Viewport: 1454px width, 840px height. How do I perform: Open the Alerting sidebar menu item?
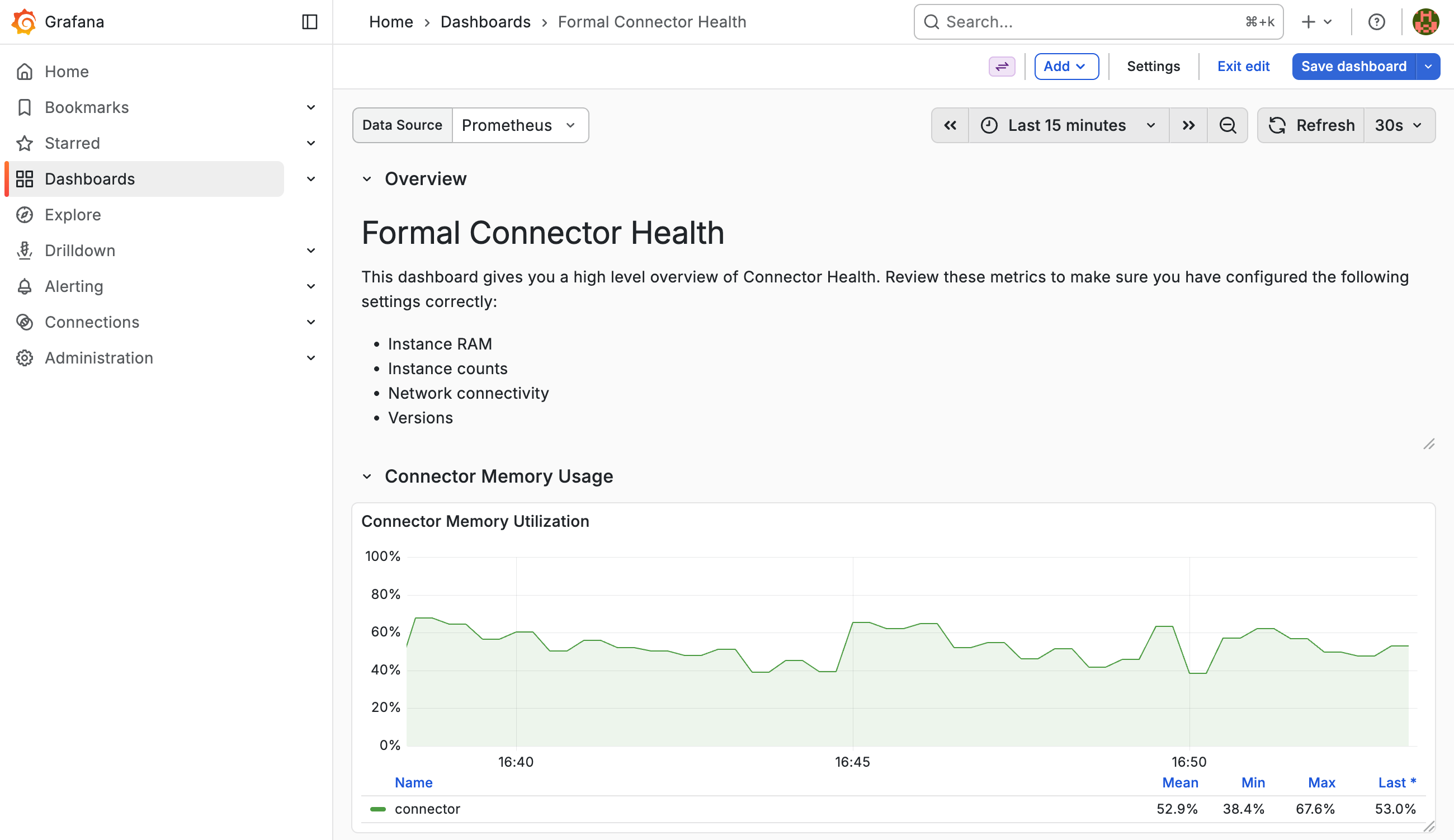(74, 286)
